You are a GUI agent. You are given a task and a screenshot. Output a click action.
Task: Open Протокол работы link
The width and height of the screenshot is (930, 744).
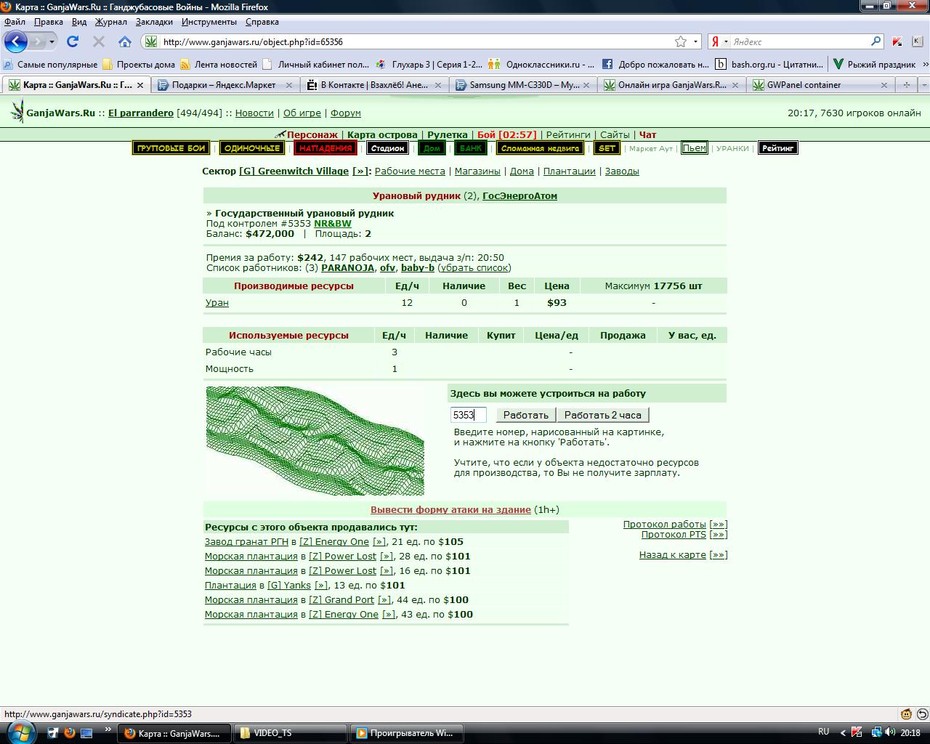point(664,524)
